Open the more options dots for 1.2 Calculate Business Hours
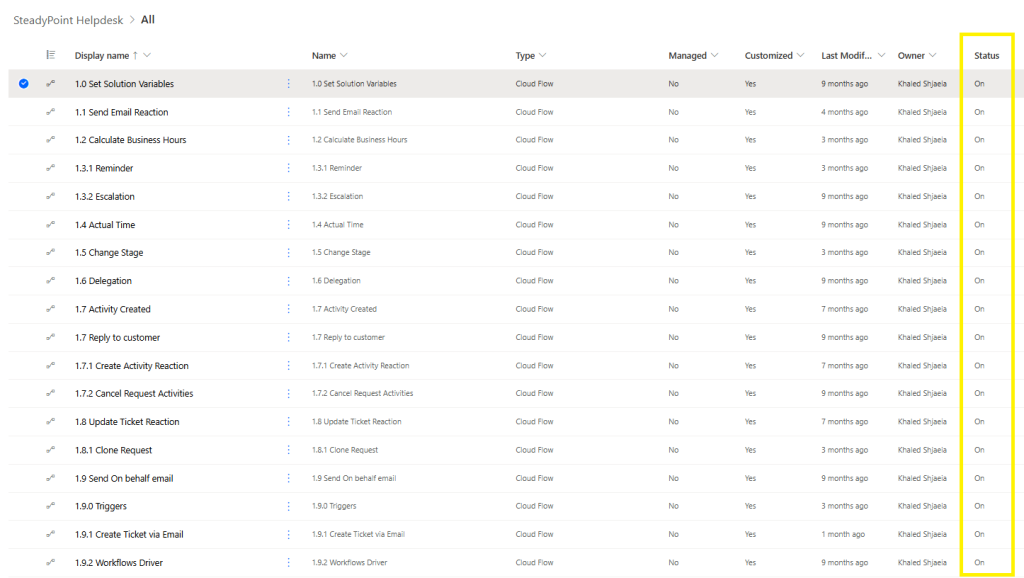The height and width of the screenshot is (578, 1024). [289, 140]
